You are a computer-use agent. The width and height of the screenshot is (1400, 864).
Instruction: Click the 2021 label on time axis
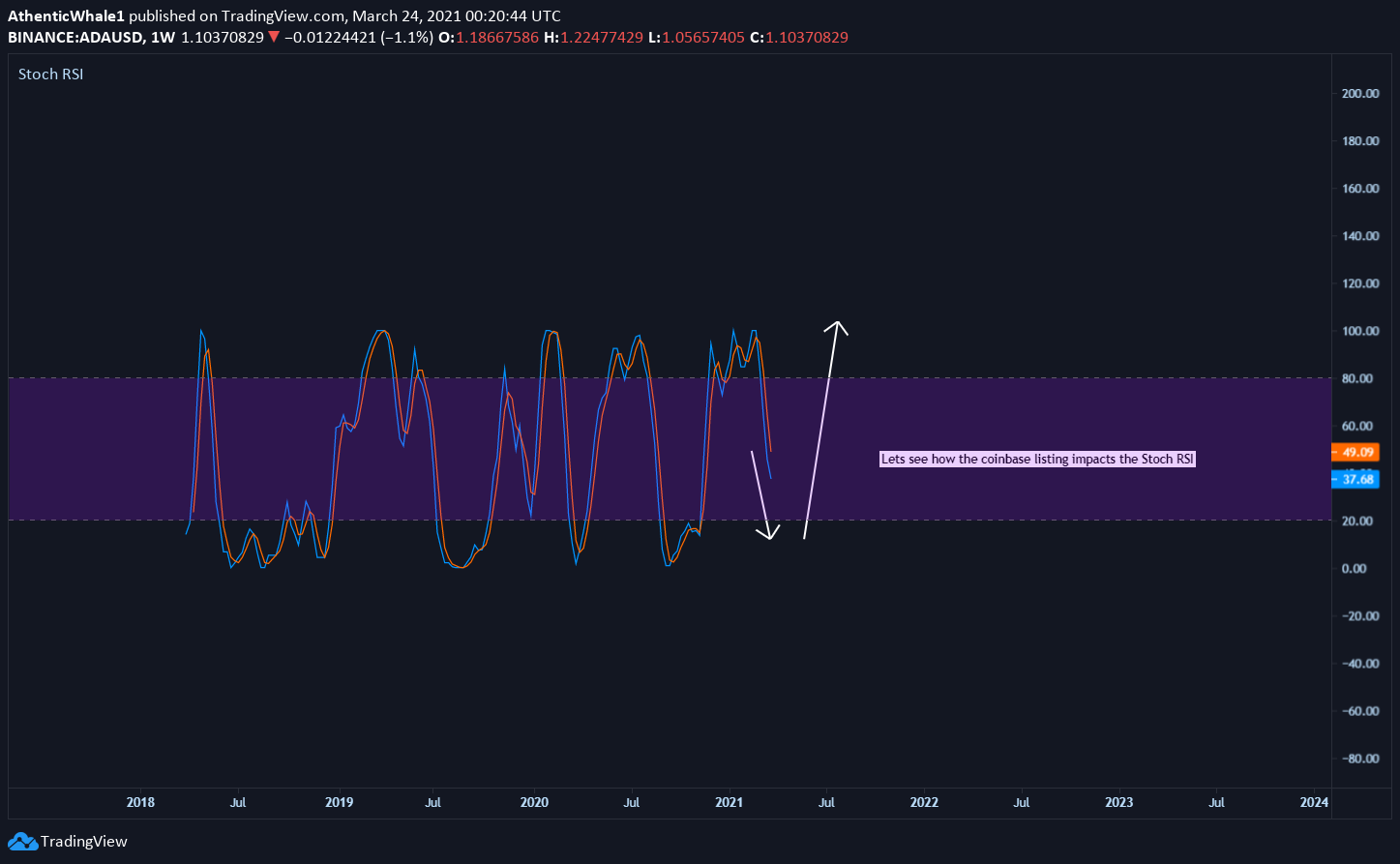(x=729, y=802)
